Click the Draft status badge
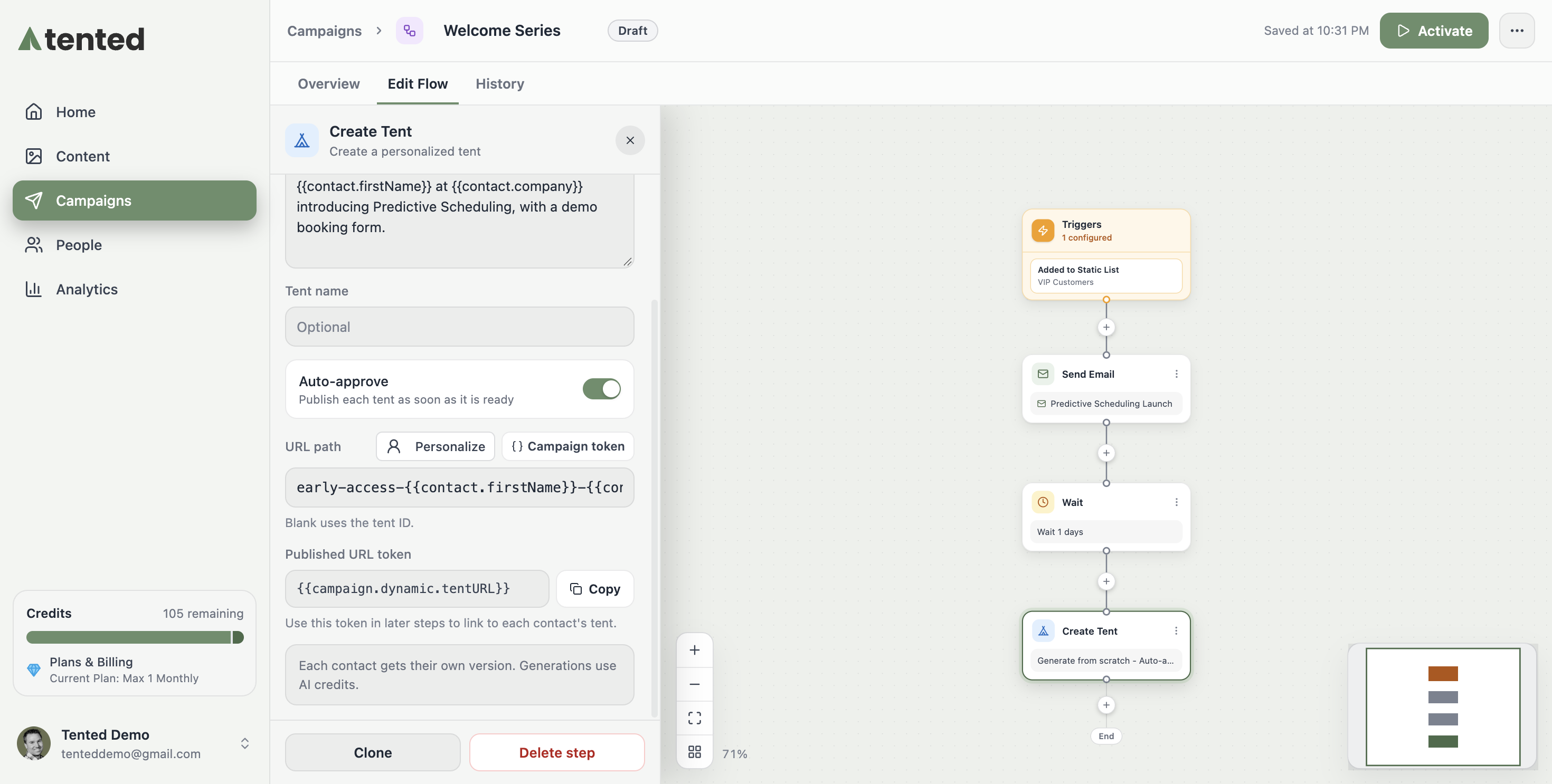The height and width of the screenshot is (784, 1552). coord(632,31)
